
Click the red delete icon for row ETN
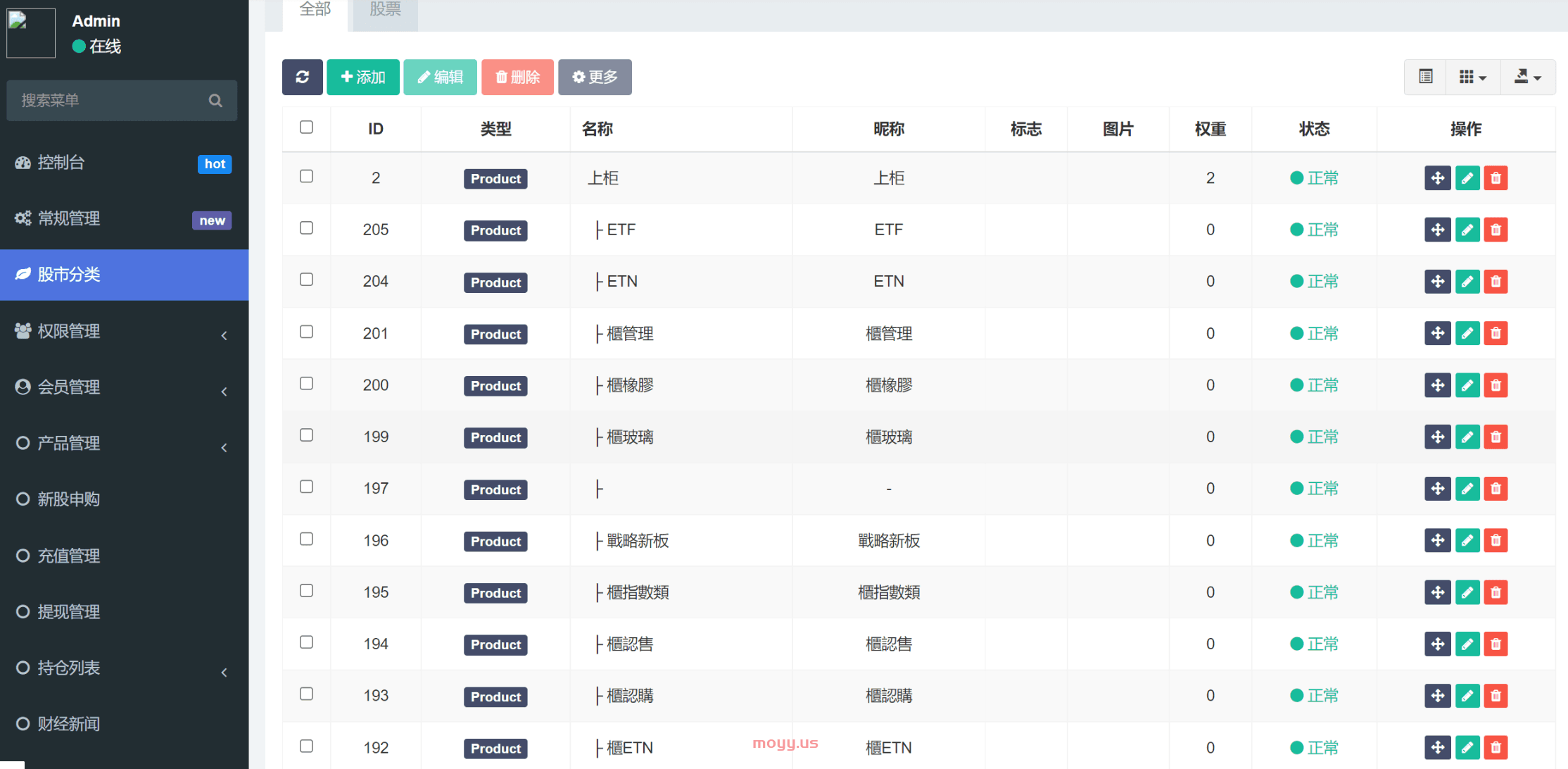point(1496,282)
